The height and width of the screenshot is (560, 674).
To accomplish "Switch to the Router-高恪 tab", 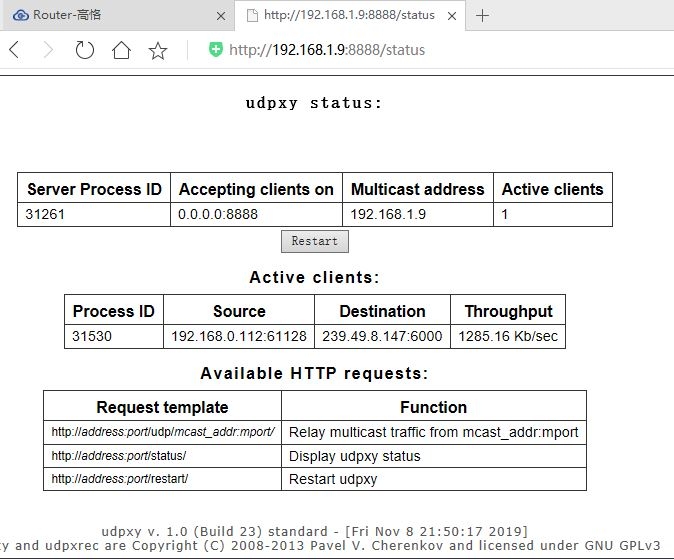I will click(x=117, y=15).
